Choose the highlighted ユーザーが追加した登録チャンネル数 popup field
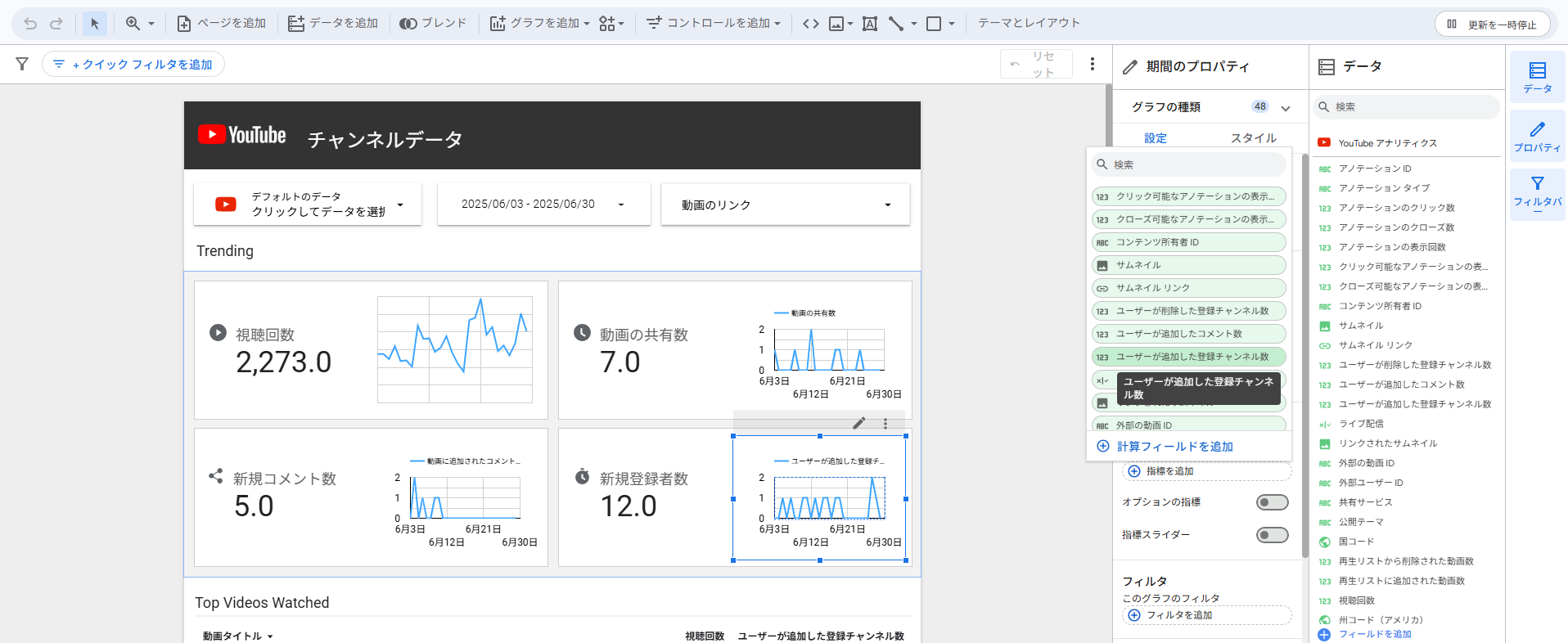Screen dimensions: 1568x643 point(1189,357)
